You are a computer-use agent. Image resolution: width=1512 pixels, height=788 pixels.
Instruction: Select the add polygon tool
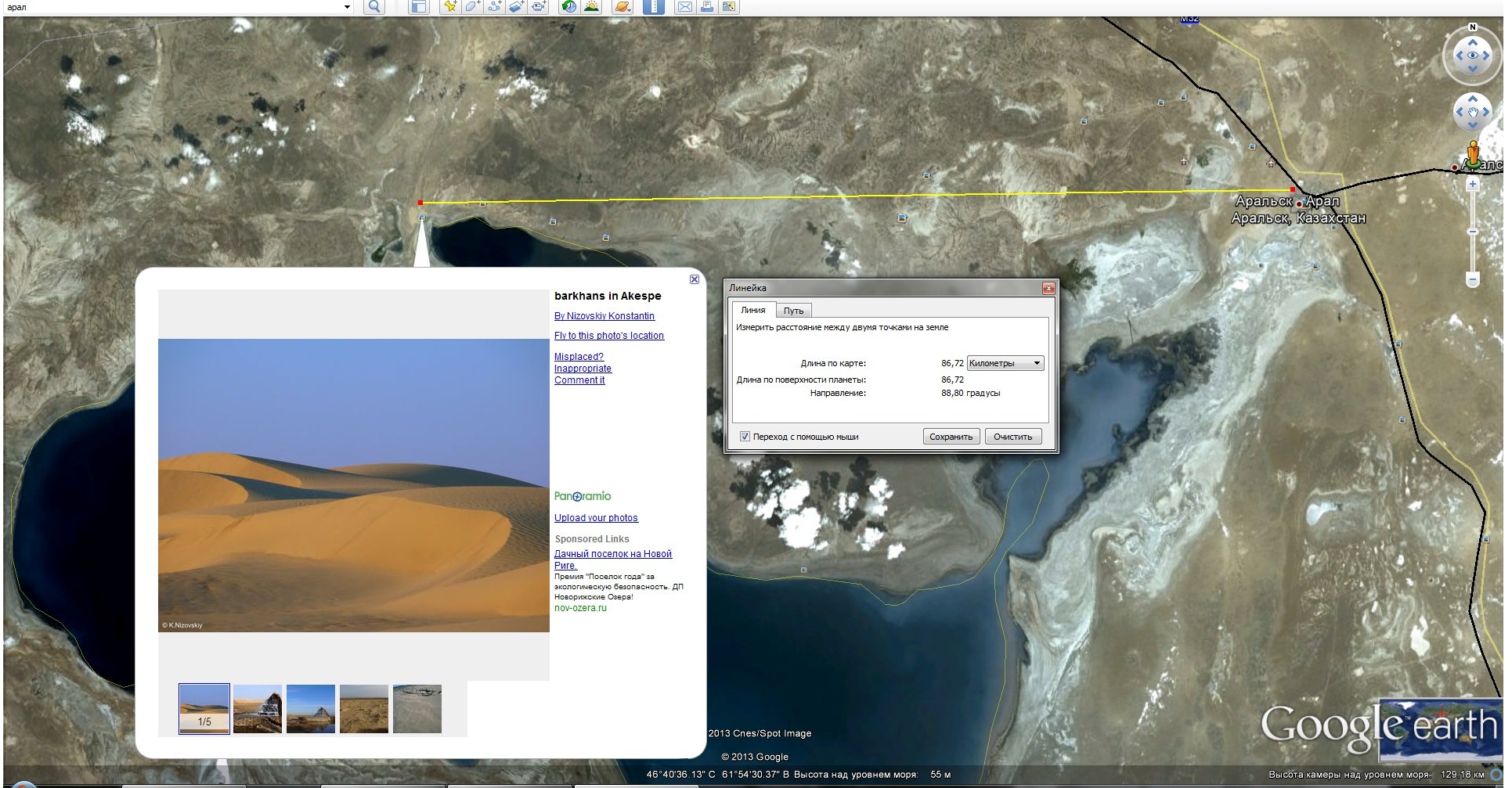(x=472, y=7)
